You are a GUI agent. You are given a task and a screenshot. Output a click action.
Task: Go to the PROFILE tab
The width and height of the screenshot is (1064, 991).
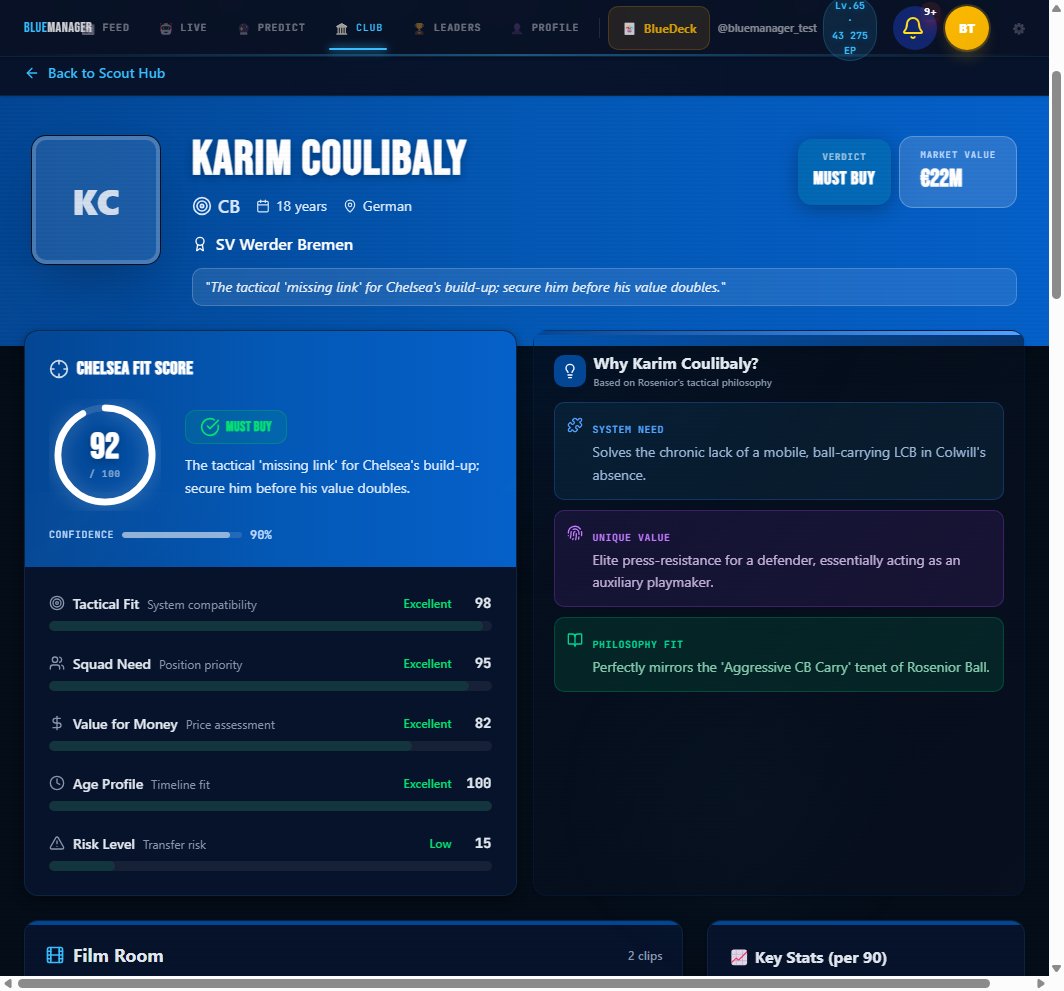point(545,28)
